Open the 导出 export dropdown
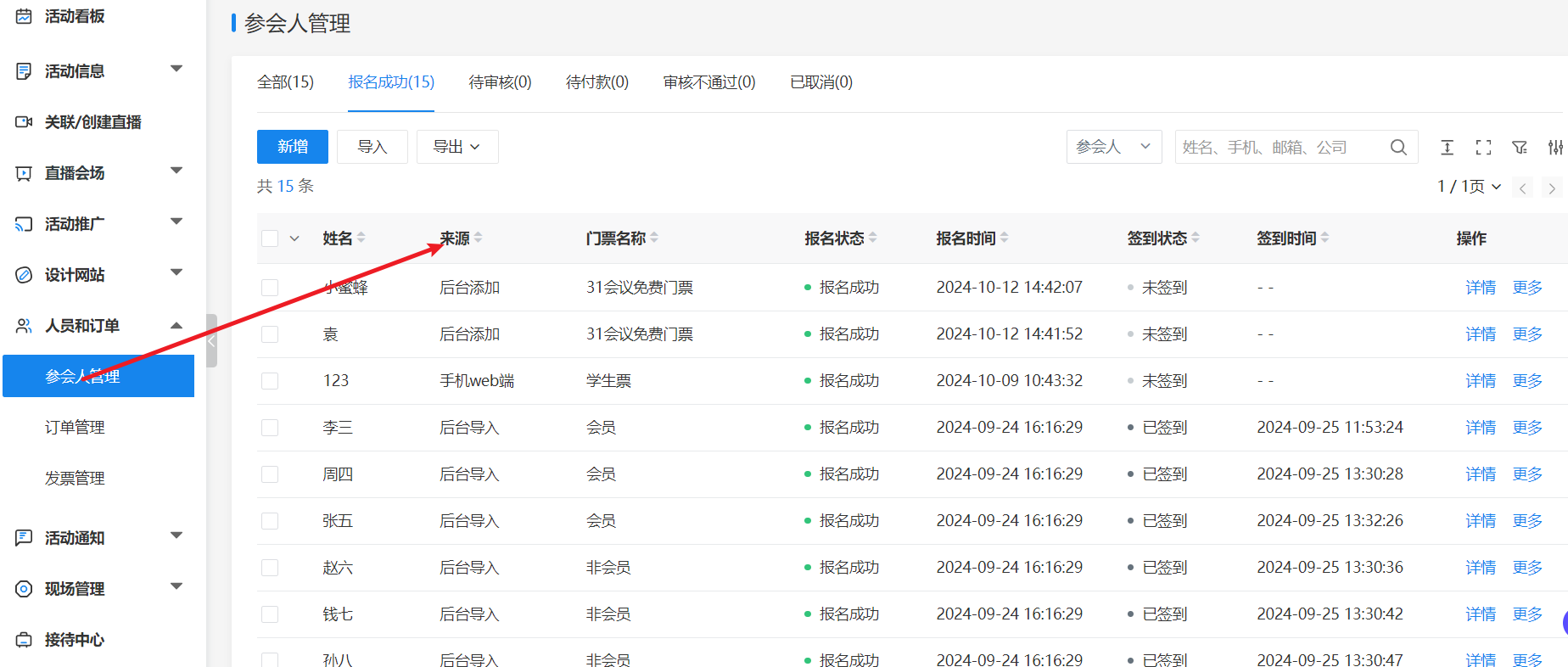The image size is (1568, 667). pos(457,147)
